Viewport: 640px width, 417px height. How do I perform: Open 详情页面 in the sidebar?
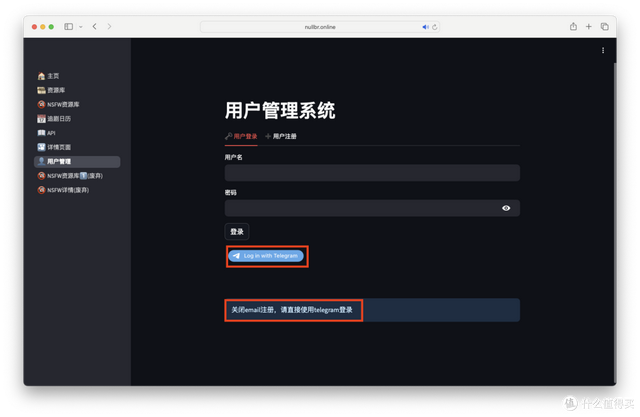click(54, 147)
